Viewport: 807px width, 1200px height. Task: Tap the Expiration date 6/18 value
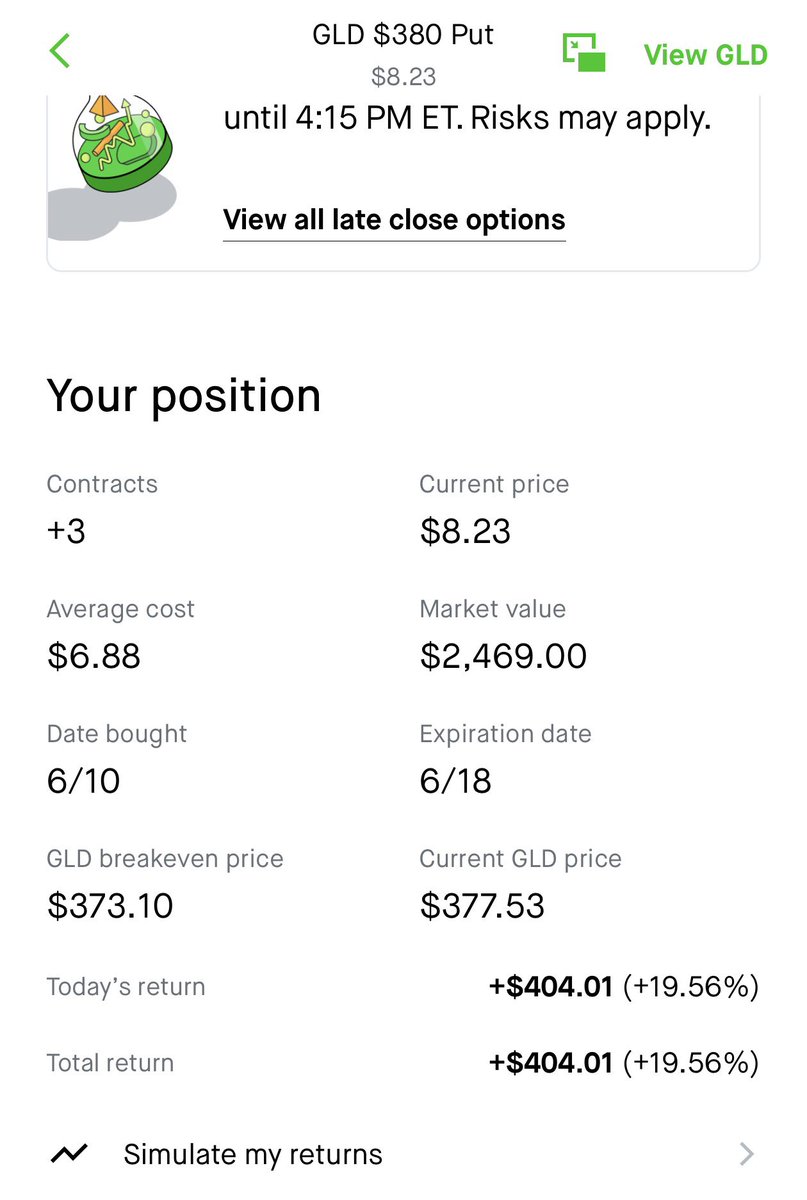456,780
